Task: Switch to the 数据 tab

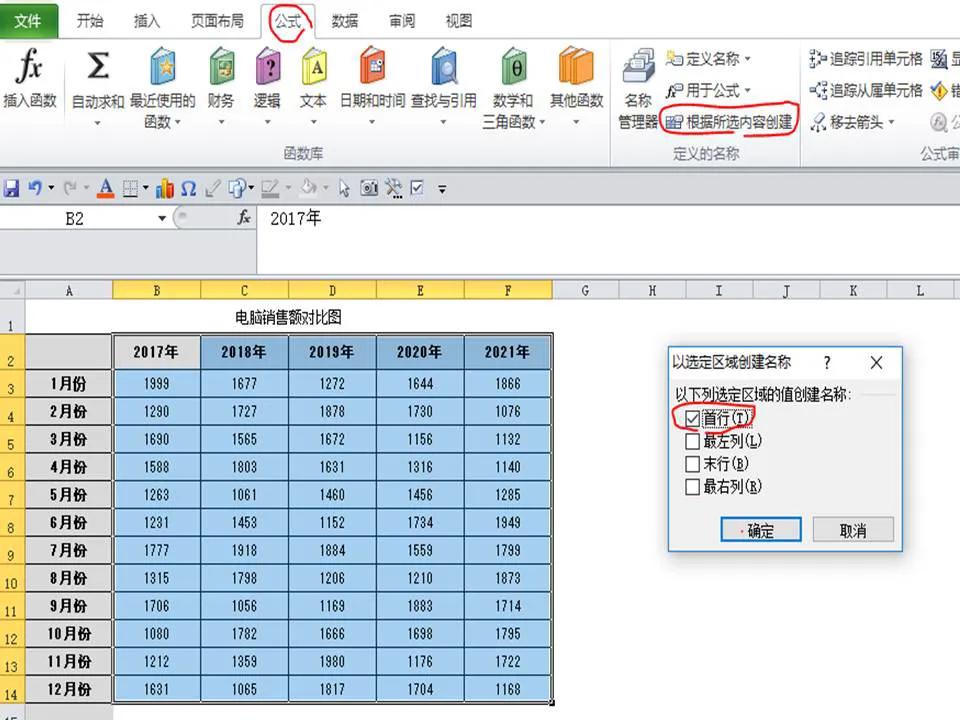Action: click(345, 21)
